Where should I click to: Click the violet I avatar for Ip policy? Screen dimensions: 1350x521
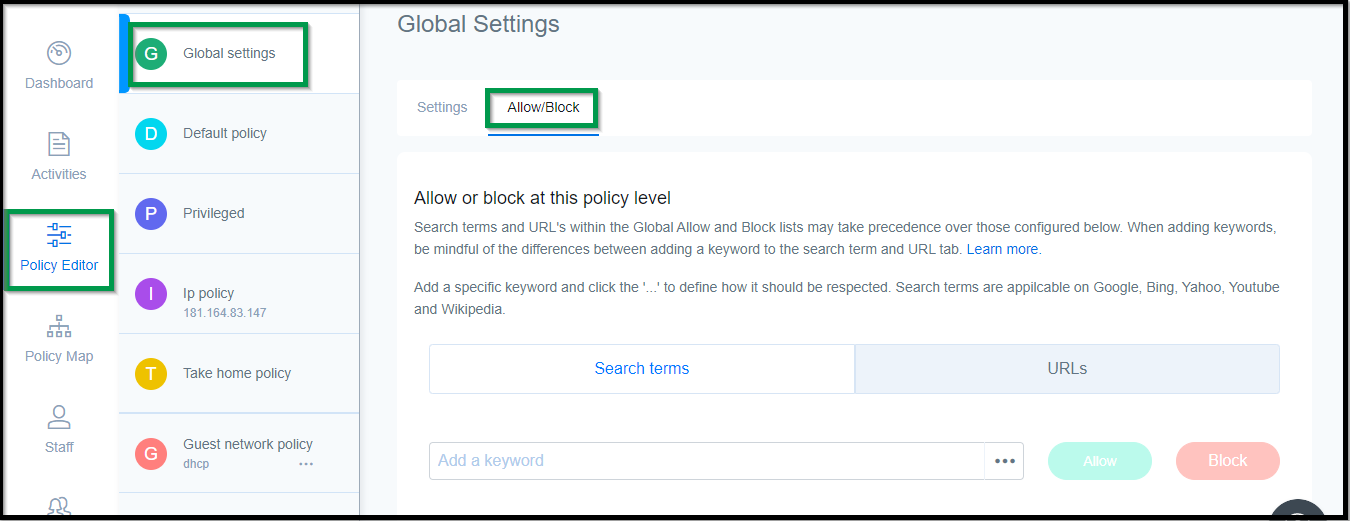coord(151,294)
